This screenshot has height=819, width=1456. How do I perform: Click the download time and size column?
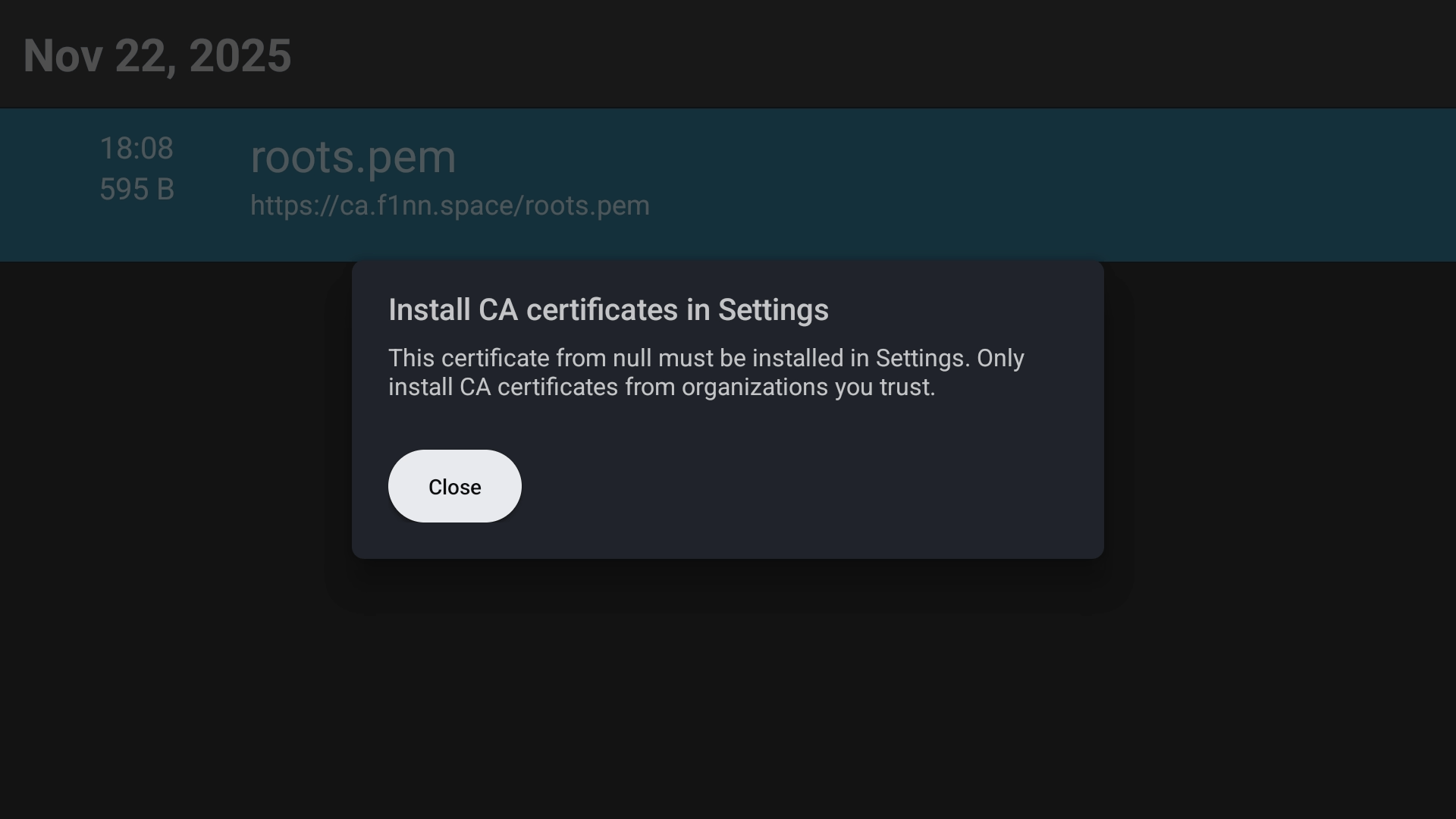pos(136,168)
